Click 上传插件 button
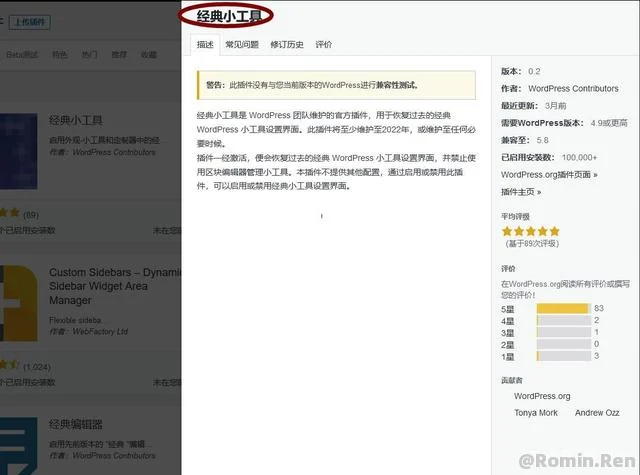 coord(28,19)
